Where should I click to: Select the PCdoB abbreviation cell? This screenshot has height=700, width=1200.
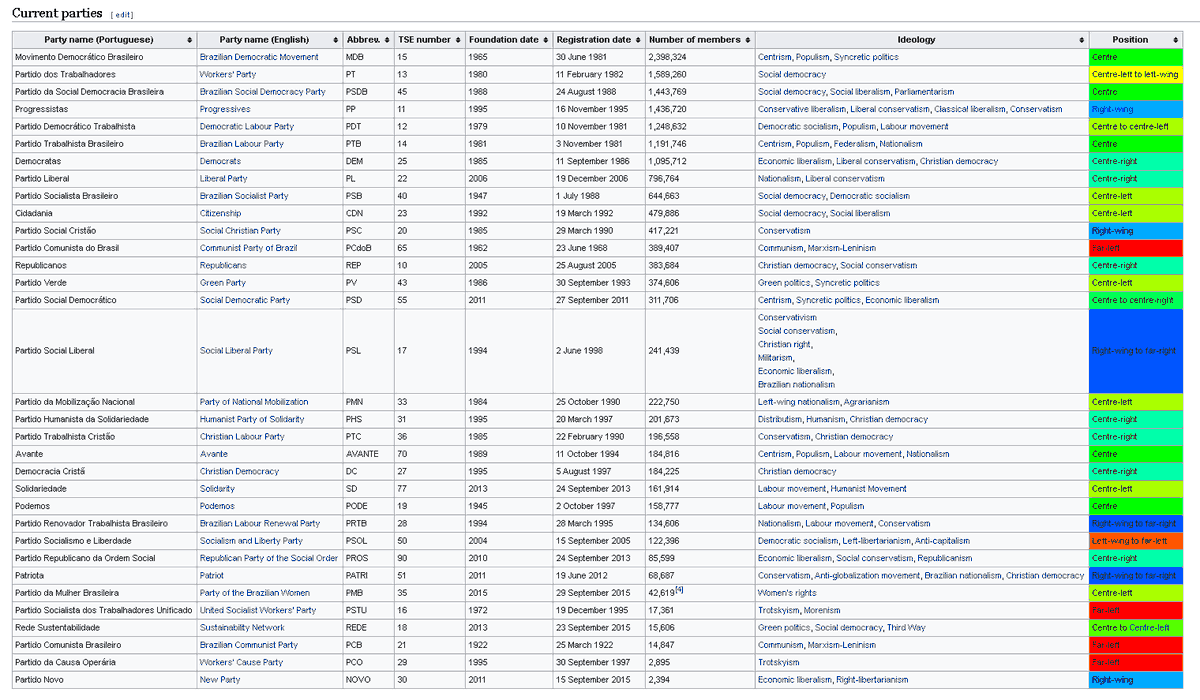[x=368, y=248]
